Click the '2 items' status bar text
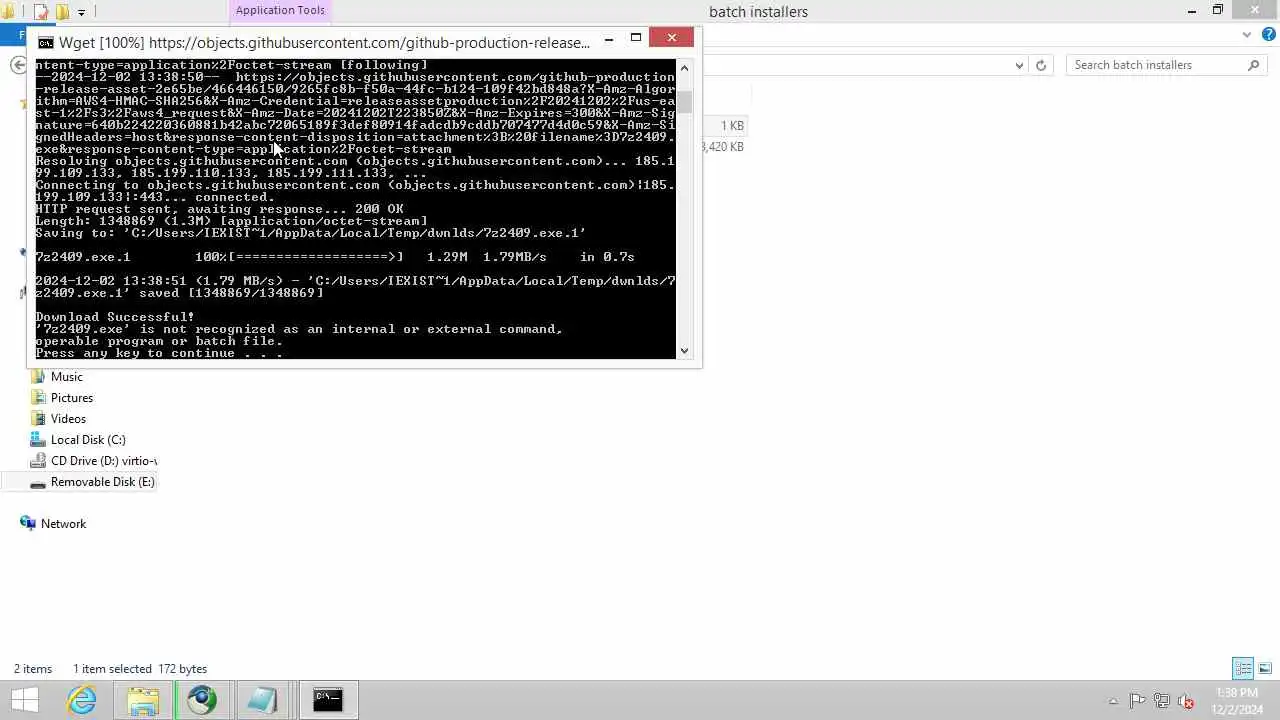Viewport: 1280px width, 720px height. click(33, 669)
